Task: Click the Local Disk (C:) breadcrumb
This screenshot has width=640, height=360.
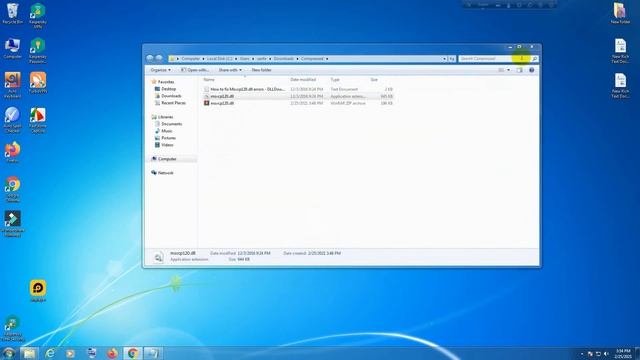Action: click(x=220, y=59)
